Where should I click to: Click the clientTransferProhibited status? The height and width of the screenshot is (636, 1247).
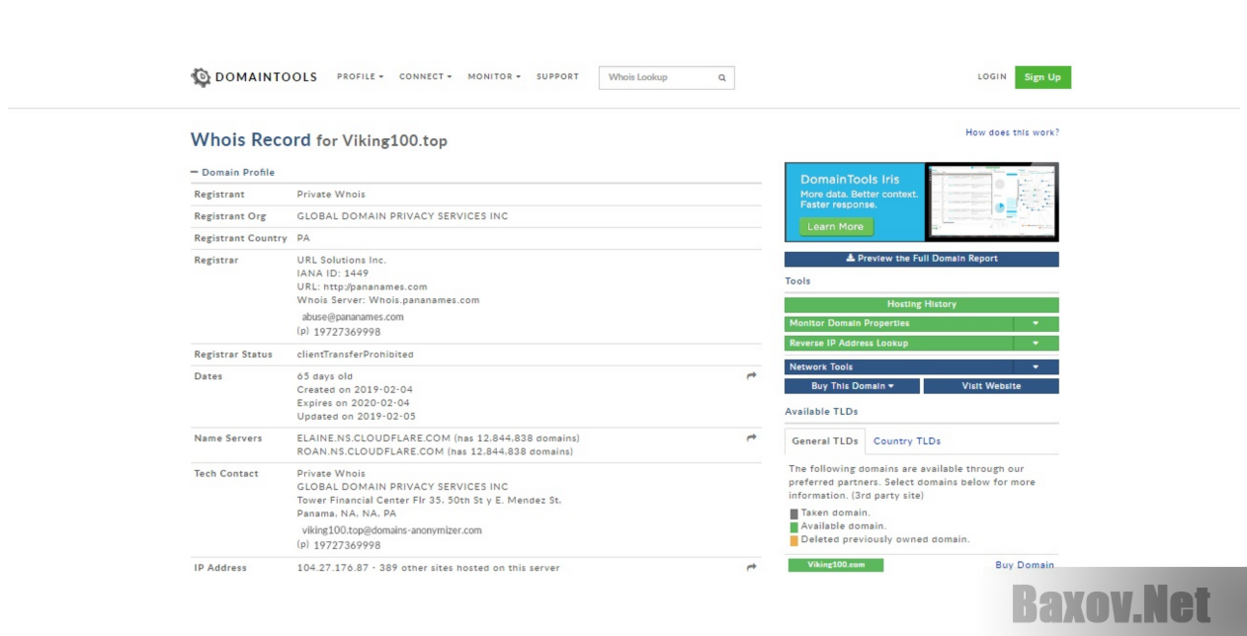(355, 354)
